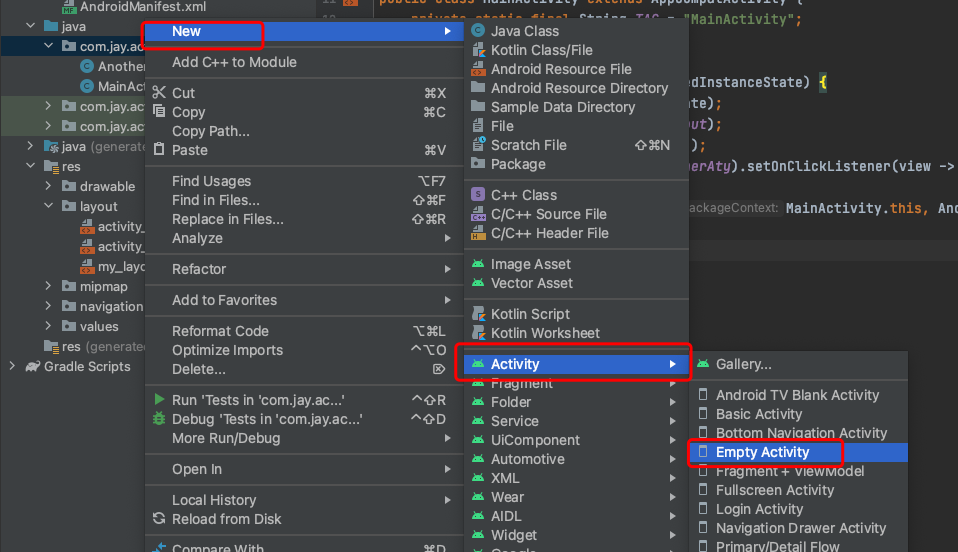The width and height of the screenshot is (958, 552).
Task: Collapse the layout folder
Action: (48, 205)
